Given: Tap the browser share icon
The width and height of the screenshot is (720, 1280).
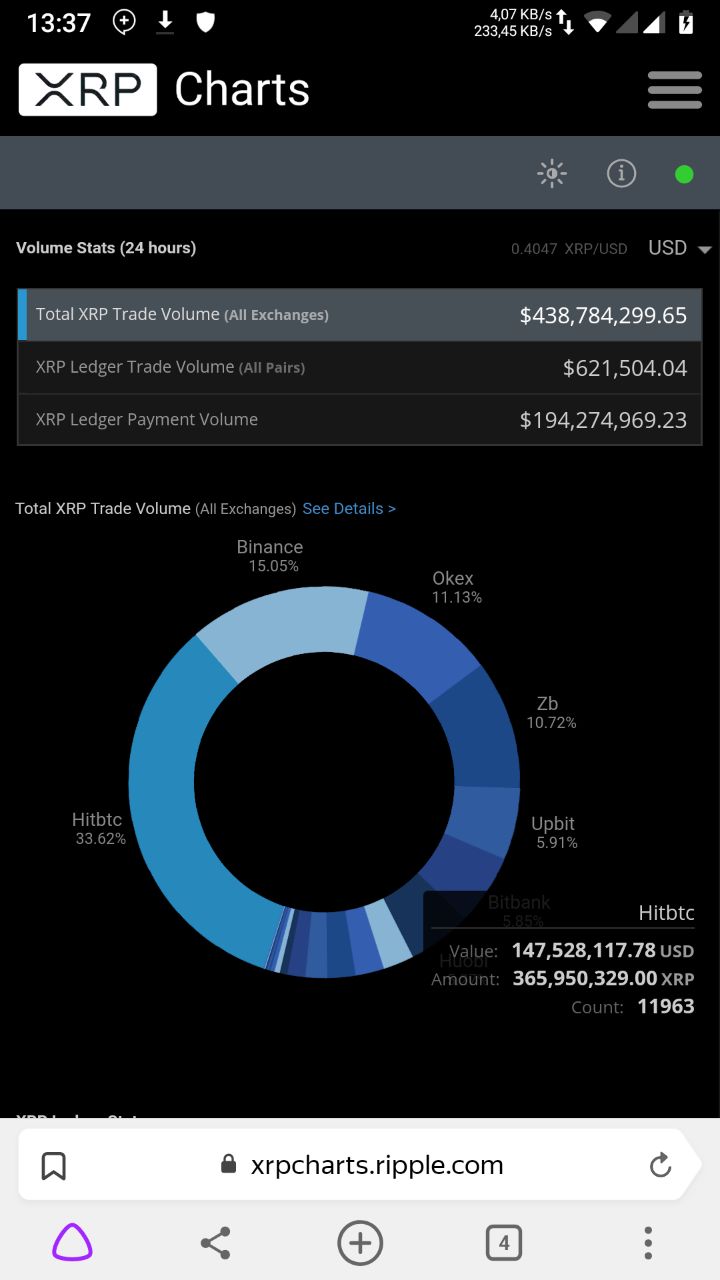Looking at the screenshot, I should (215, 1243).
